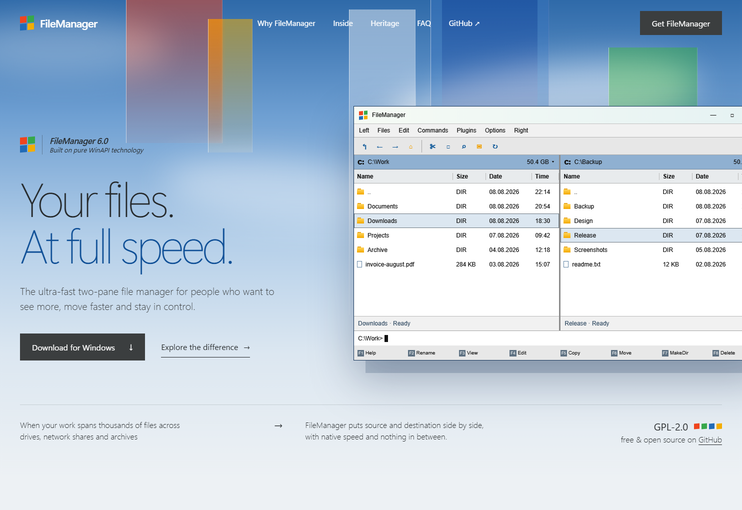
Task: Click the Release · Ready status text
Action: click(x=586, y=324)
